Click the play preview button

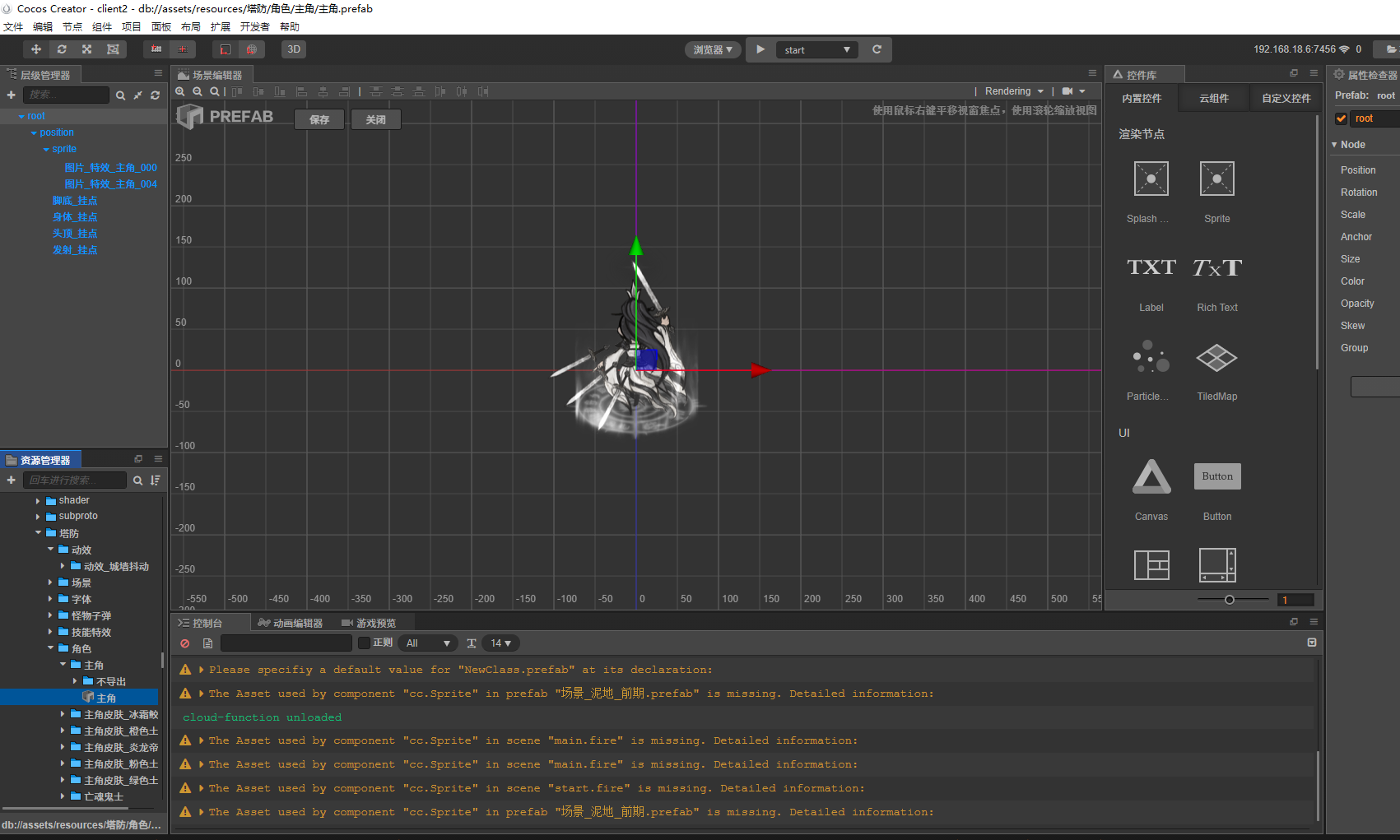(x=760, y=49)
